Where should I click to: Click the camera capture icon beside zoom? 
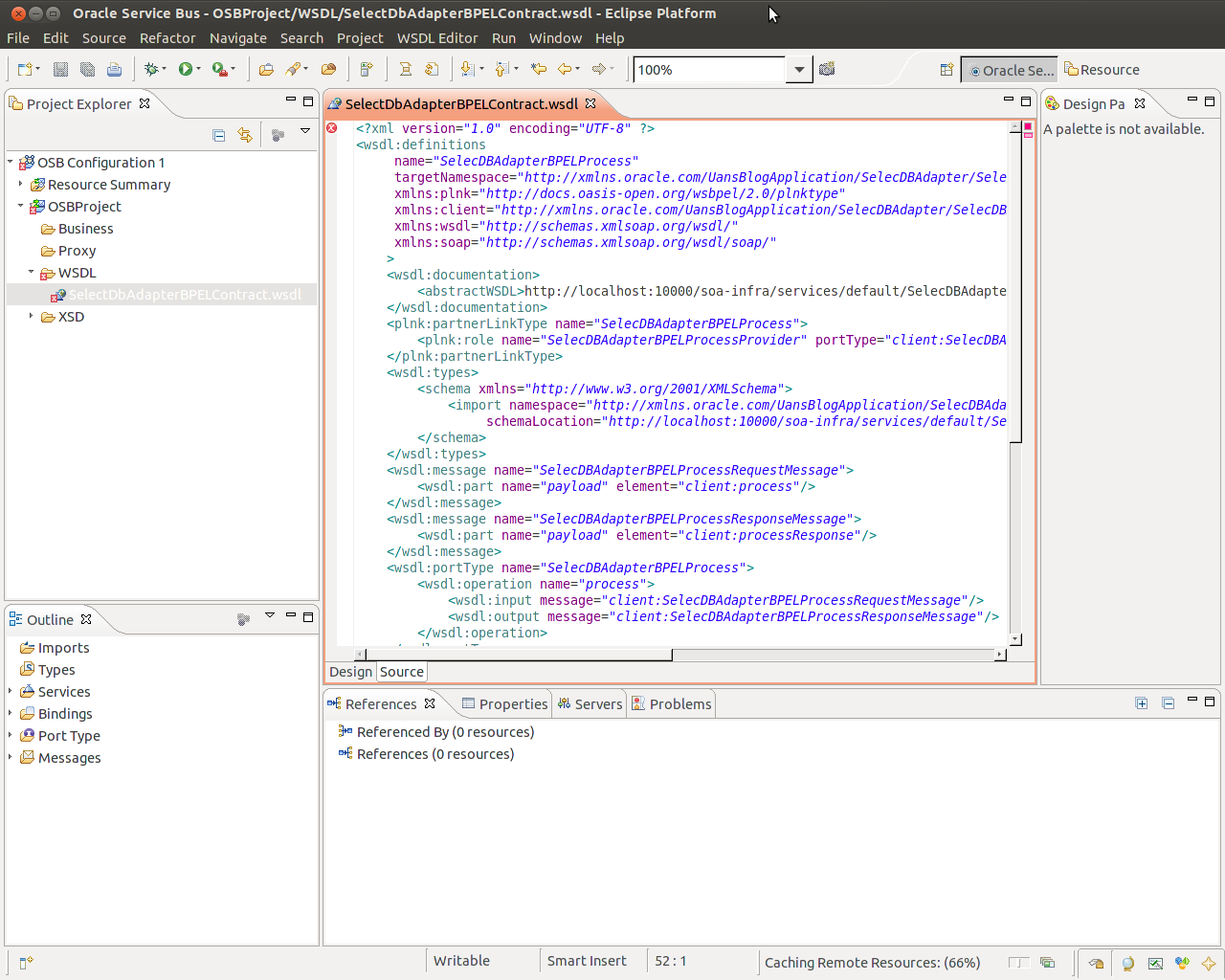coord(827,69)
